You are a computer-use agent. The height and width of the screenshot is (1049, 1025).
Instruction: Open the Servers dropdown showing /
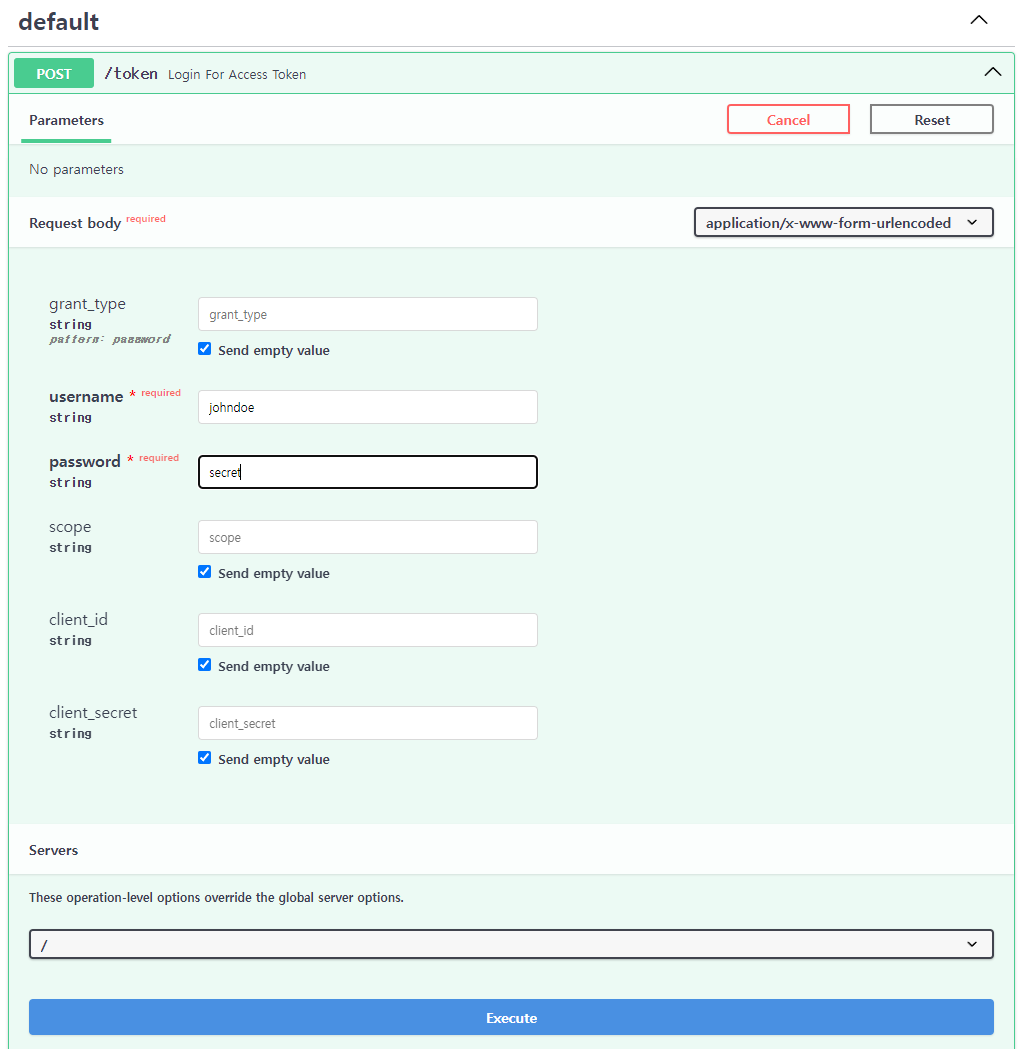click(511, 944)
